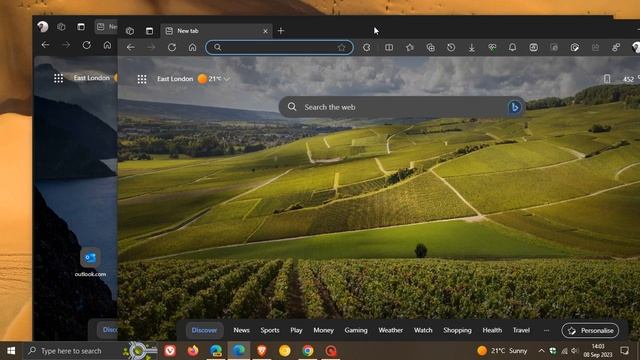Select the Discover feed tab
Viewport: 640px width, 360px height.
coord(204,330)
